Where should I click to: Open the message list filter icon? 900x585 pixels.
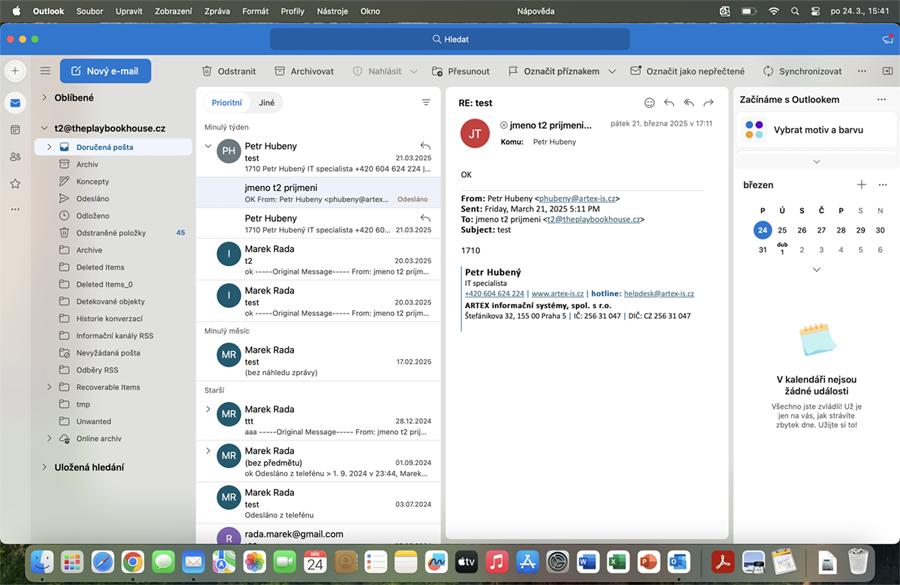(426, 103)
